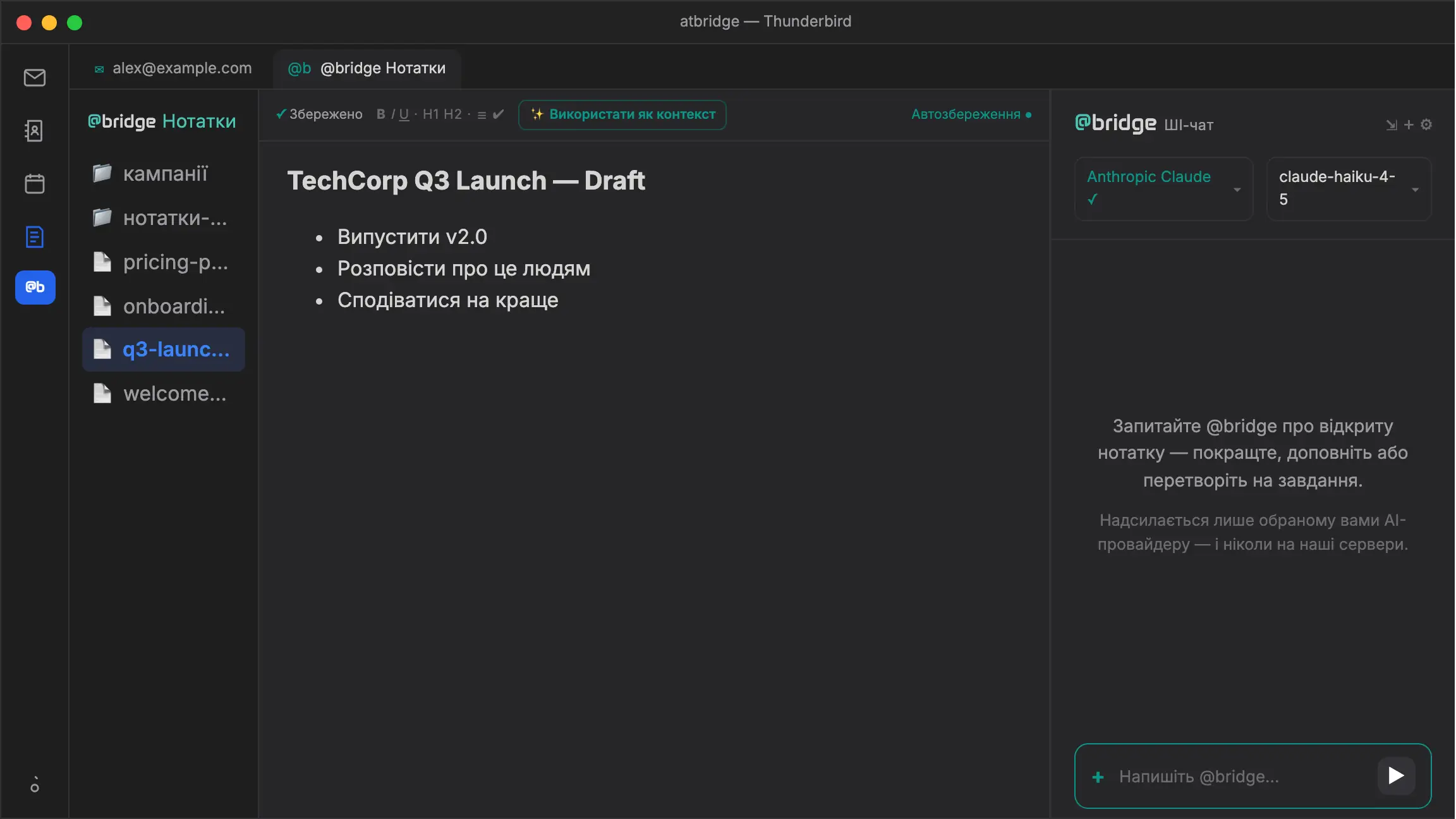Open the 'нотатки-...' folder
The image size is (1456, 819).
164,217
